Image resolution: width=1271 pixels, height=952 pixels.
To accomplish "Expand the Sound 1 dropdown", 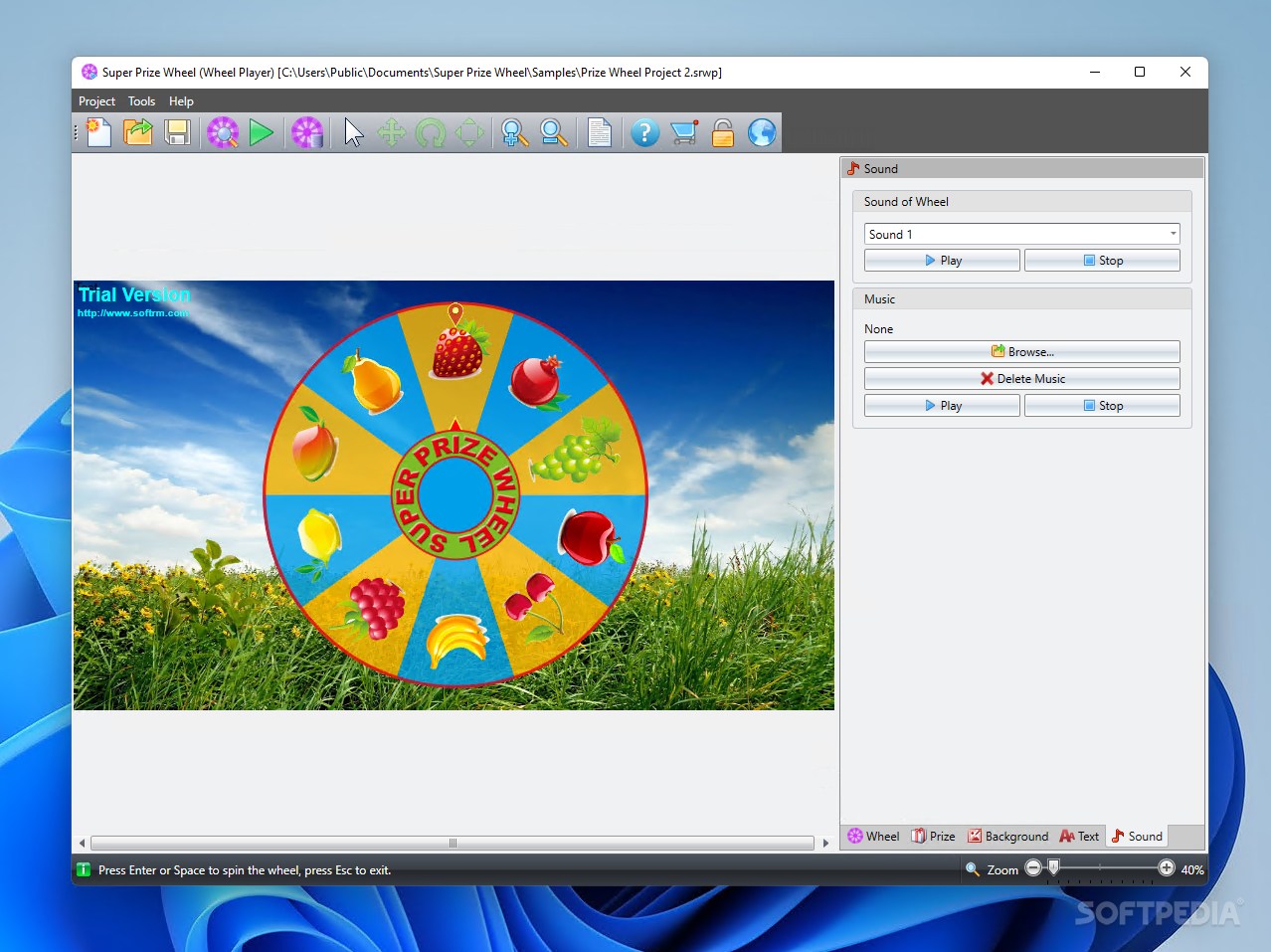I will coord(1173,234).
